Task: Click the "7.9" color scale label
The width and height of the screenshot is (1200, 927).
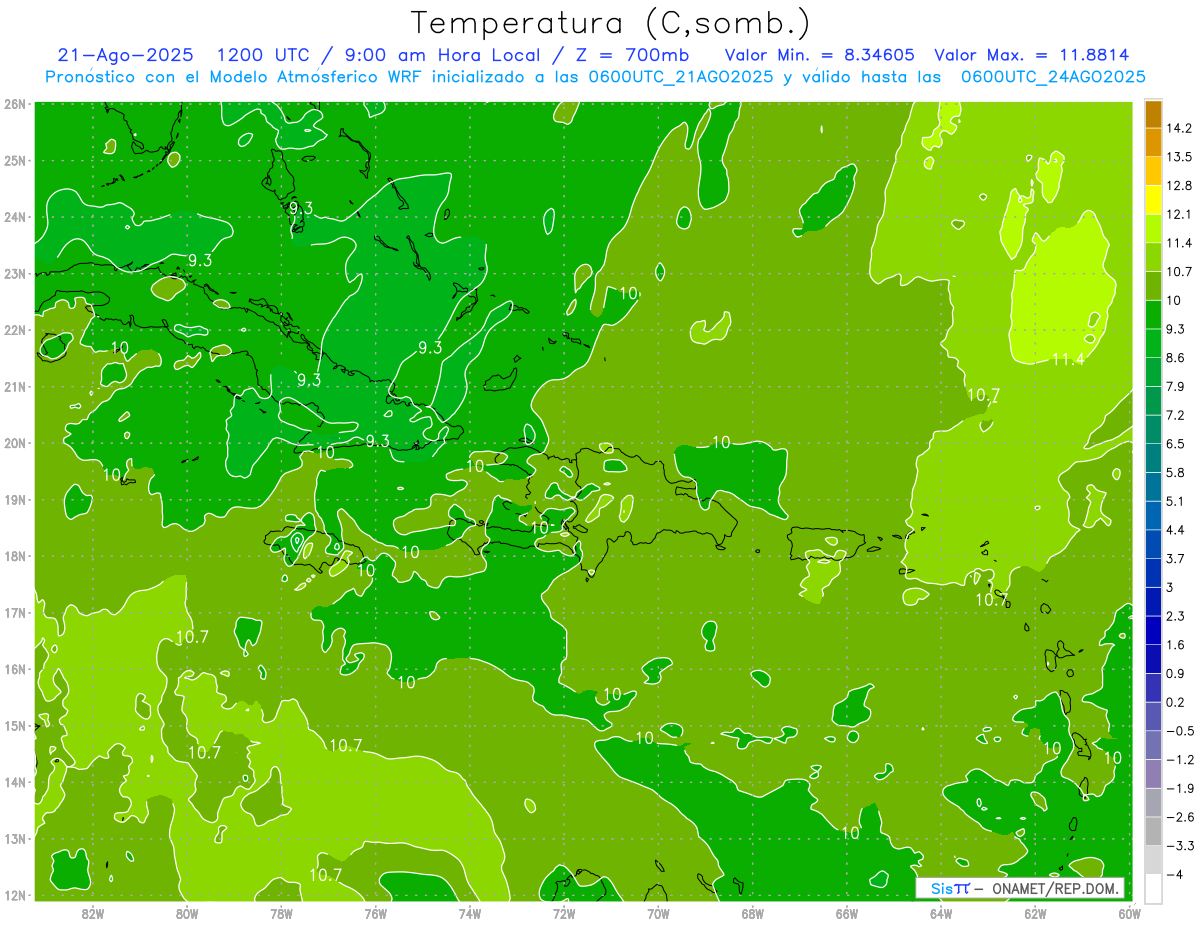Action: tap(1176, 386)
